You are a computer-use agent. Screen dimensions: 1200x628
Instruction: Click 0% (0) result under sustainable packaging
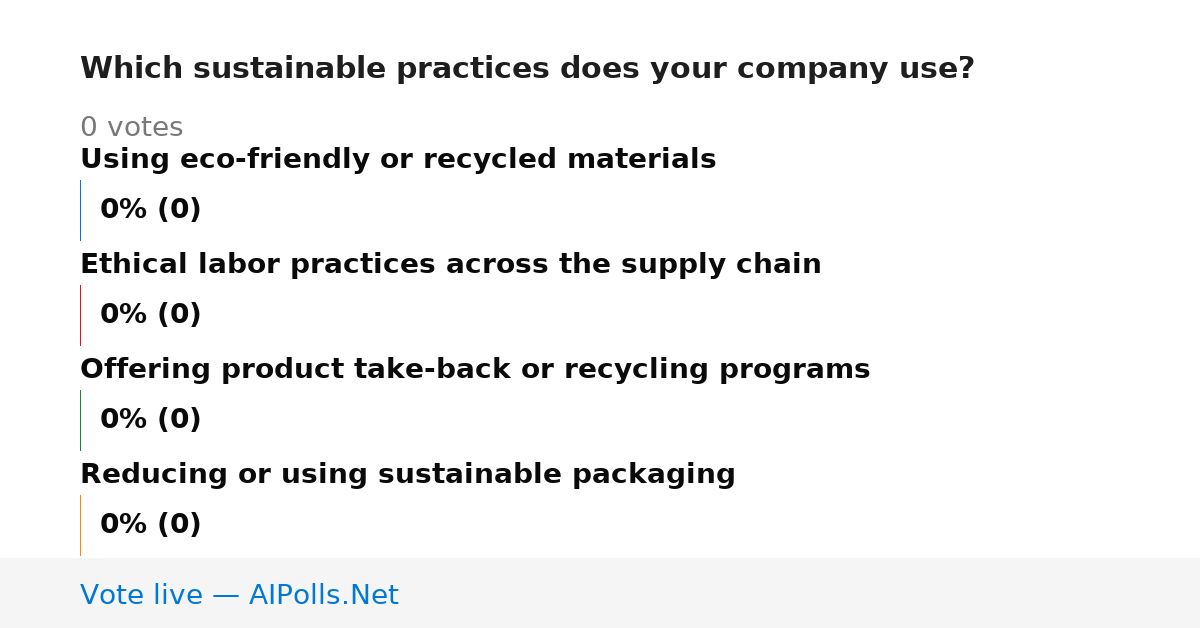[x=150, y=525]
